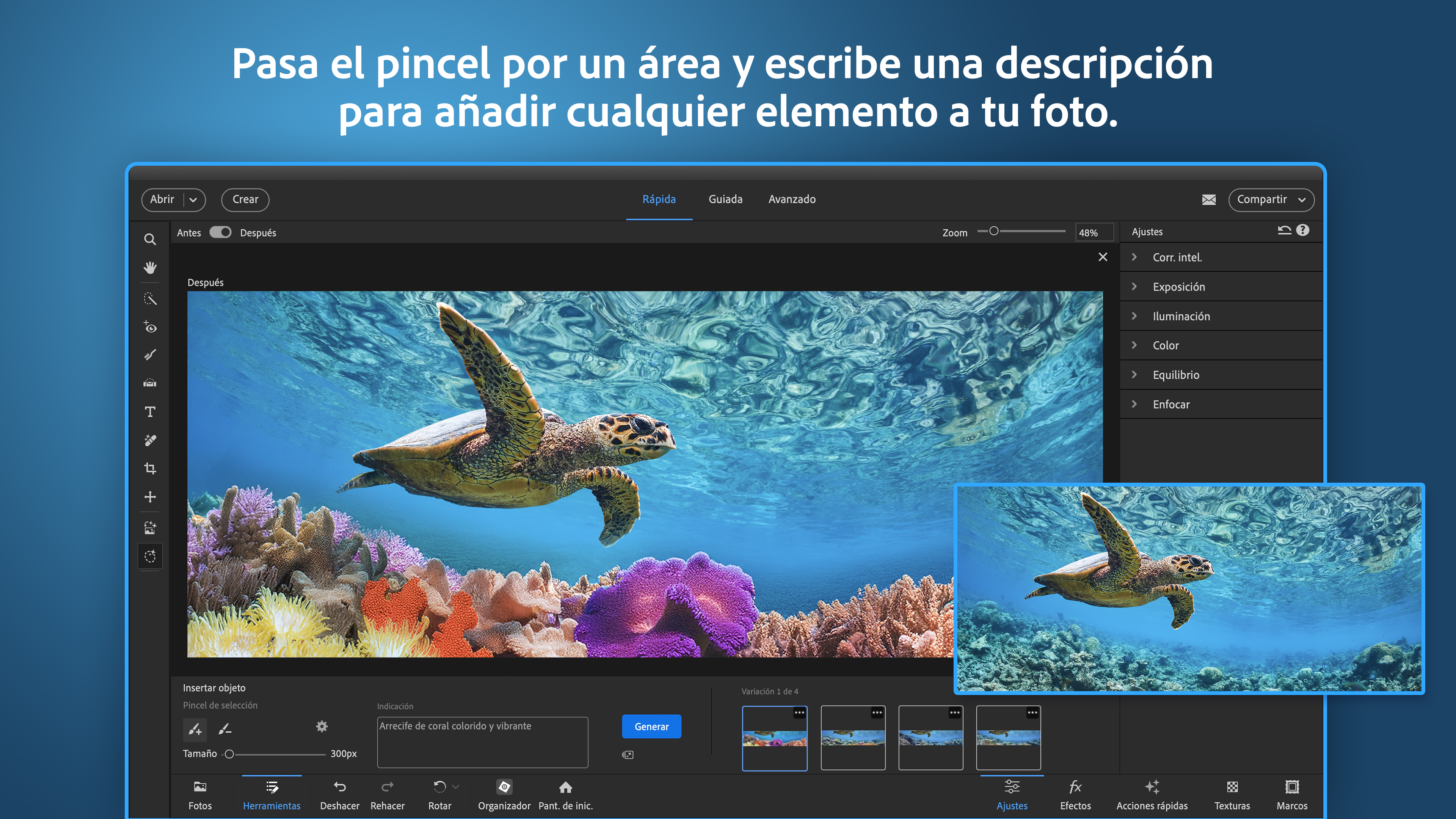Screen dimensions: 1456x819
Task: Select the Red Eye removal tool
Action: pos(150,327)
